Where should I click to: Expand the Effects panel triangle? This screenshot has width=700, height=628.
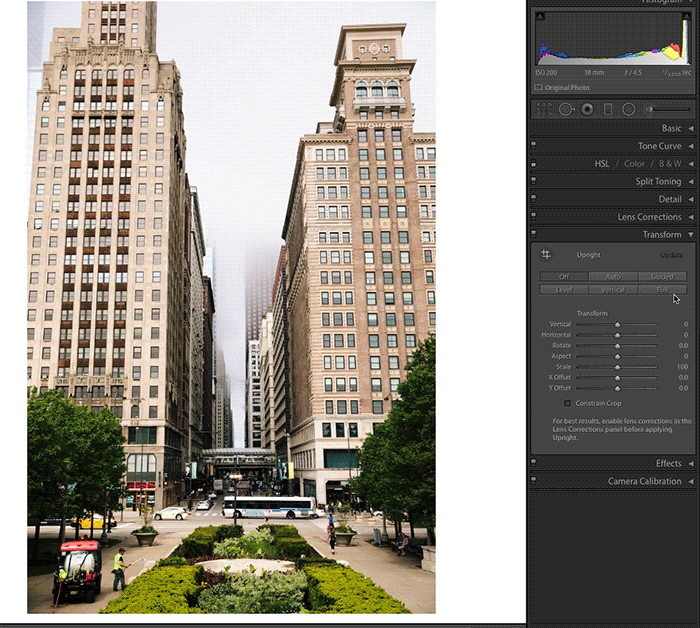pos(691,464)
